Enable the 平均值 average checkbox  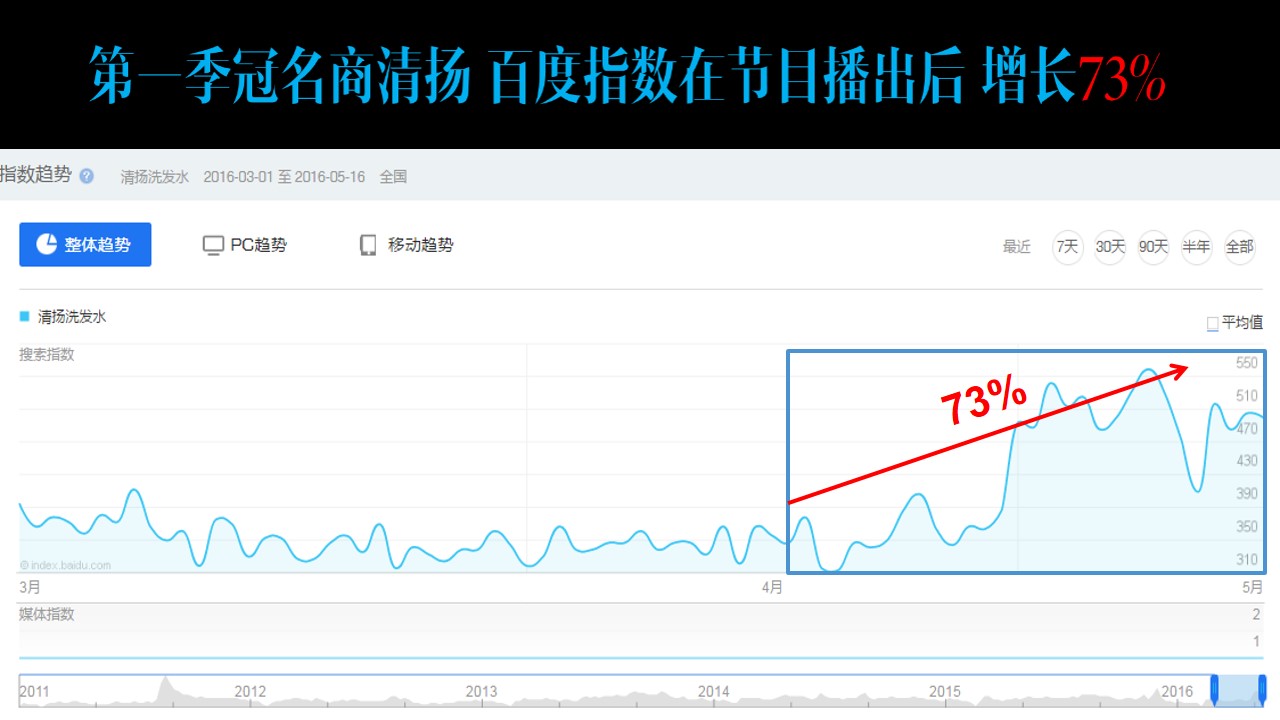tap(1213, 323)
